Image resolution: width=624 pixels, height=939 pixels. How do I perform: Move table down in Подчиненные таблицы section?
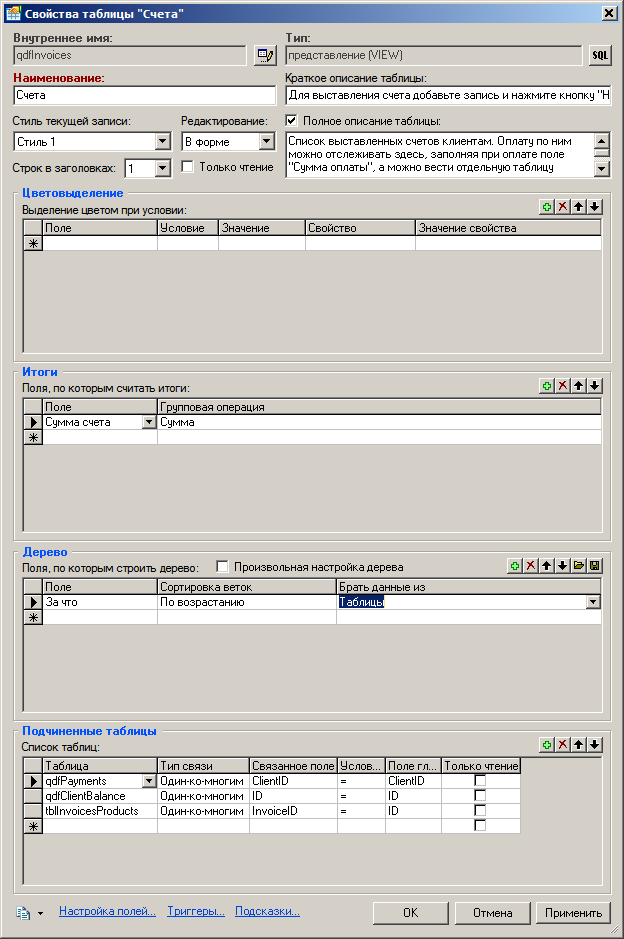(x=595, y=745)
